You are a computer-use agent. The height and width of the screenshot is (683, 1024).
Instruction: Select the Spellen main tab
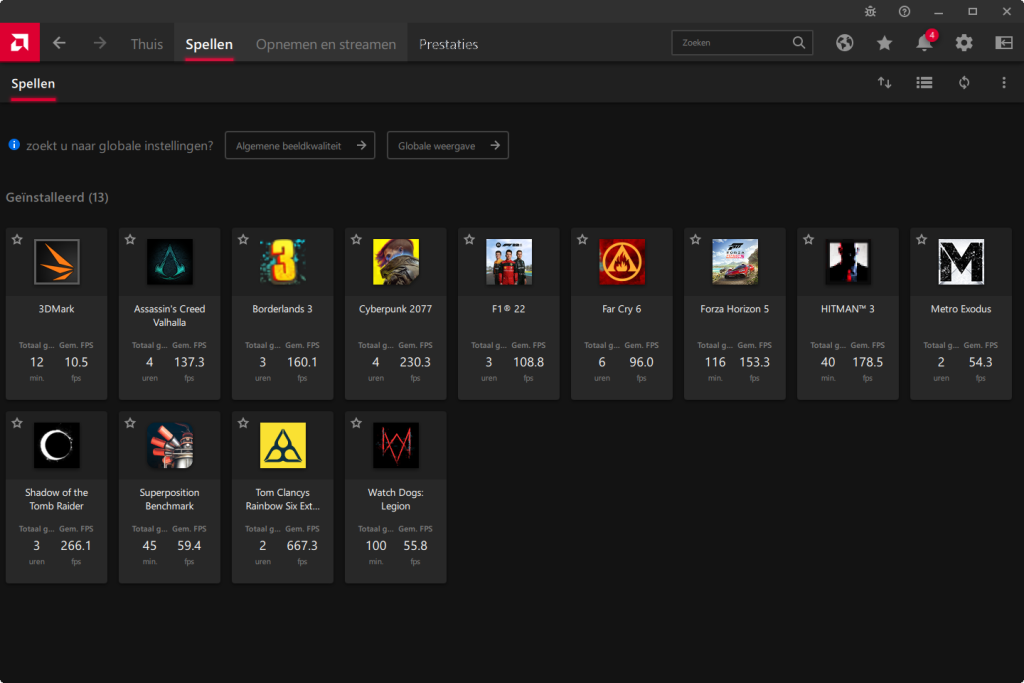click(209, 44)
